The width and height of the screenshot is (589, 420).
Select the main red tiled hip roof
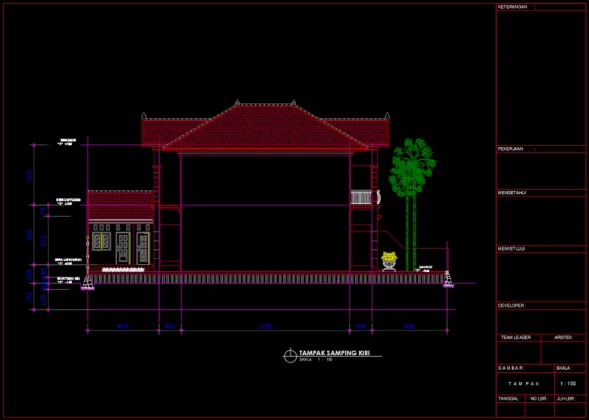[266, 127]
